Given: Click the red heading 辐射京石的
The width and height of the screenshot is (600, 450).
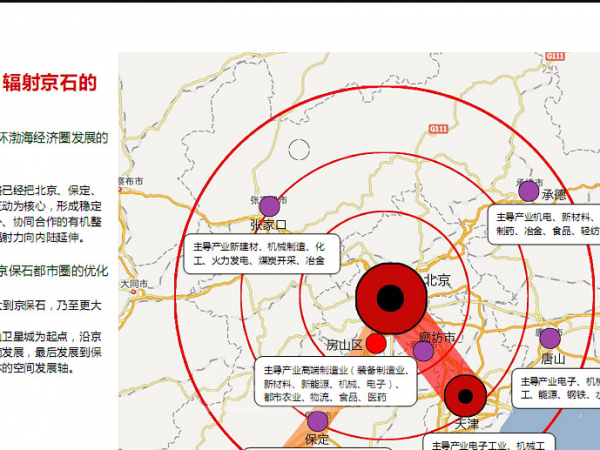Looking at the screenshot, I should 49,83.
